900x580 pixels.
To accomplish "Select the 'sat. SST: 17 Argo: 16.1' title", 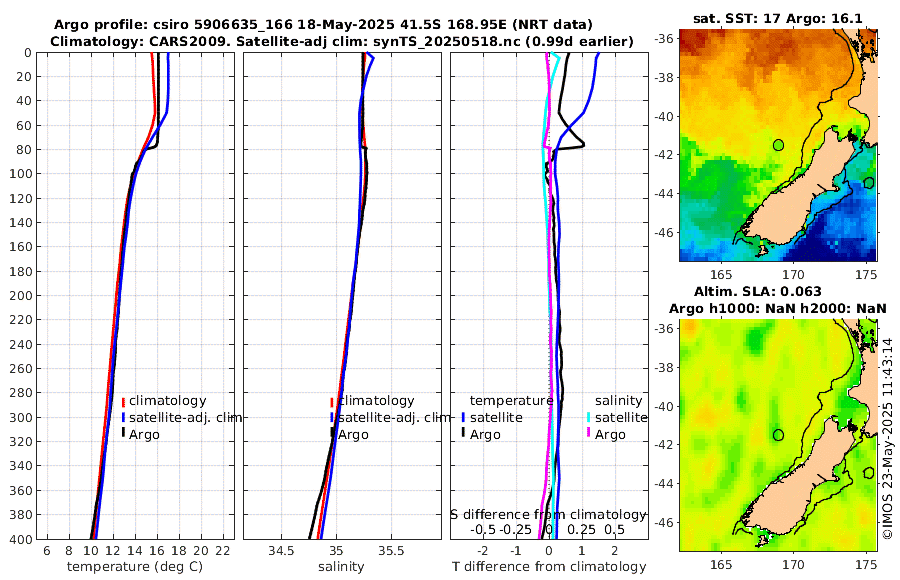I will point(778,18).
